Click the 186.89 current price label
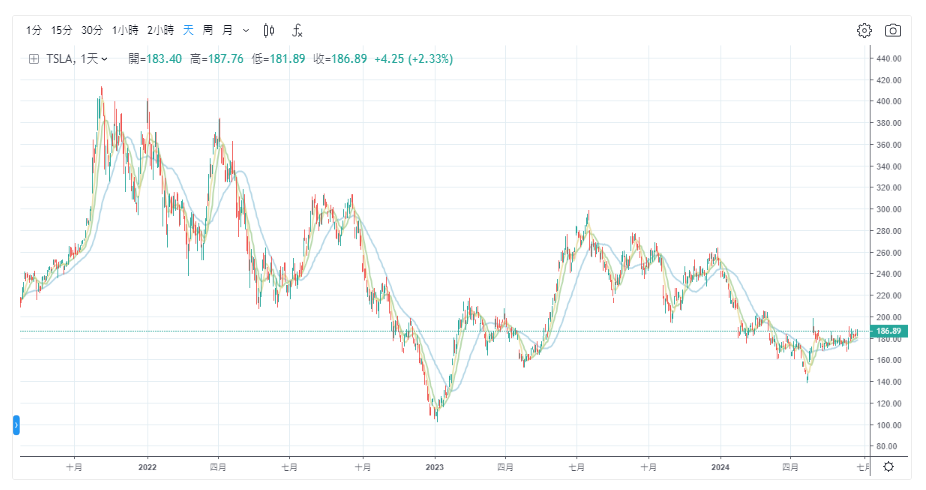This screenshot has width=926, height=490. [888, 331]
